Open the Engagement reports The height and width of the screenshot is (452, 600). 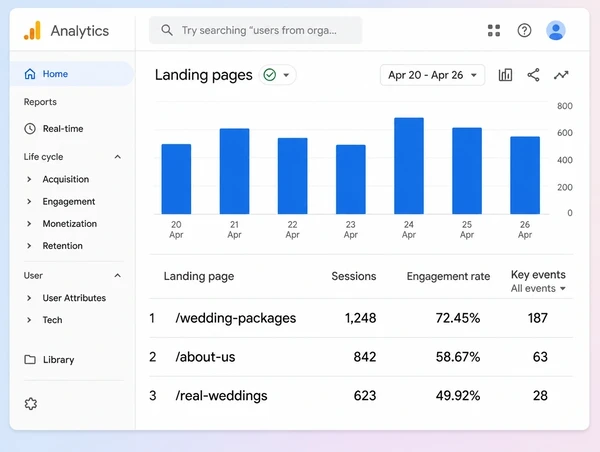69,202
